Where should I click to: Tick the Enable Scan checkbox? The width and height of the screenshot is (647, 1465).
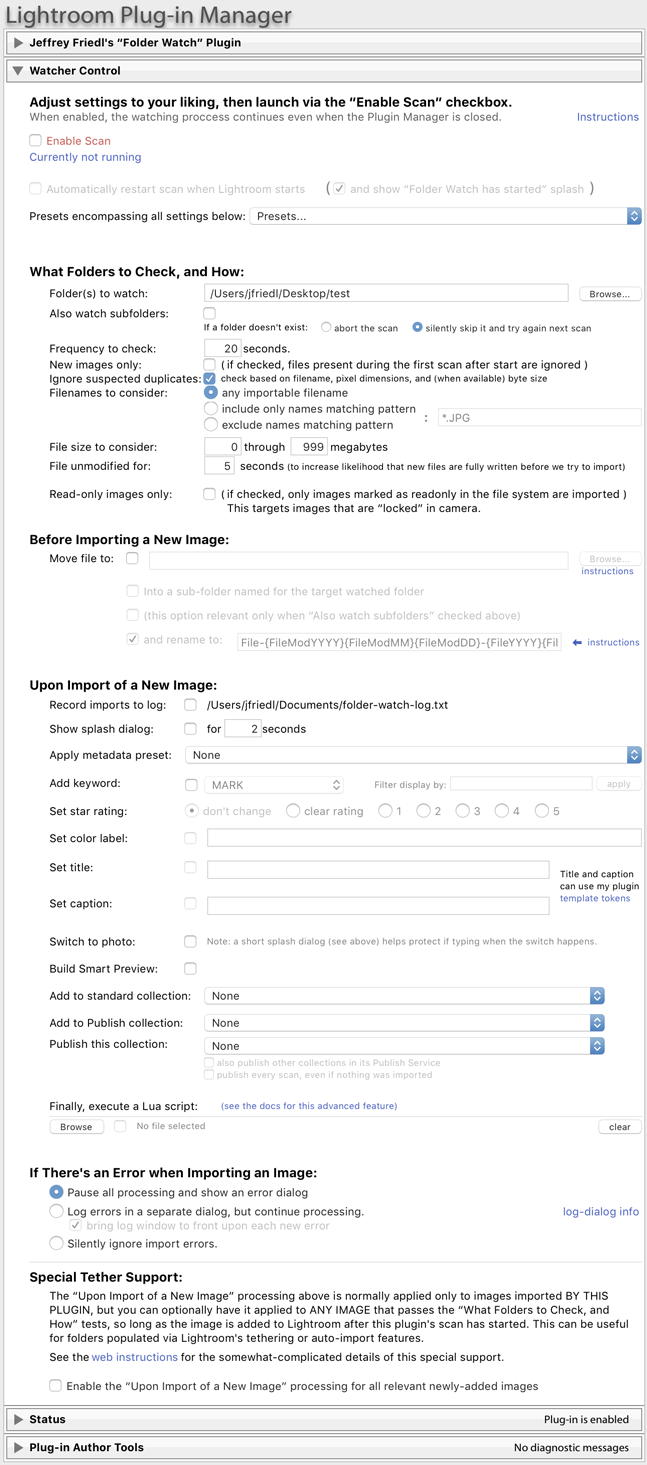tap(36, 141)
